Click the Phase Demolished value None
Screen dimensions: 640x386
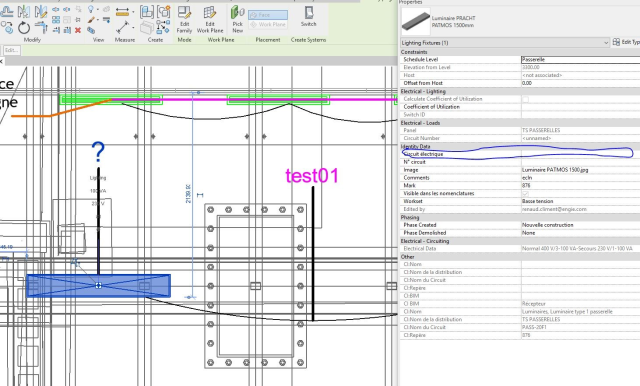(528, 233)
